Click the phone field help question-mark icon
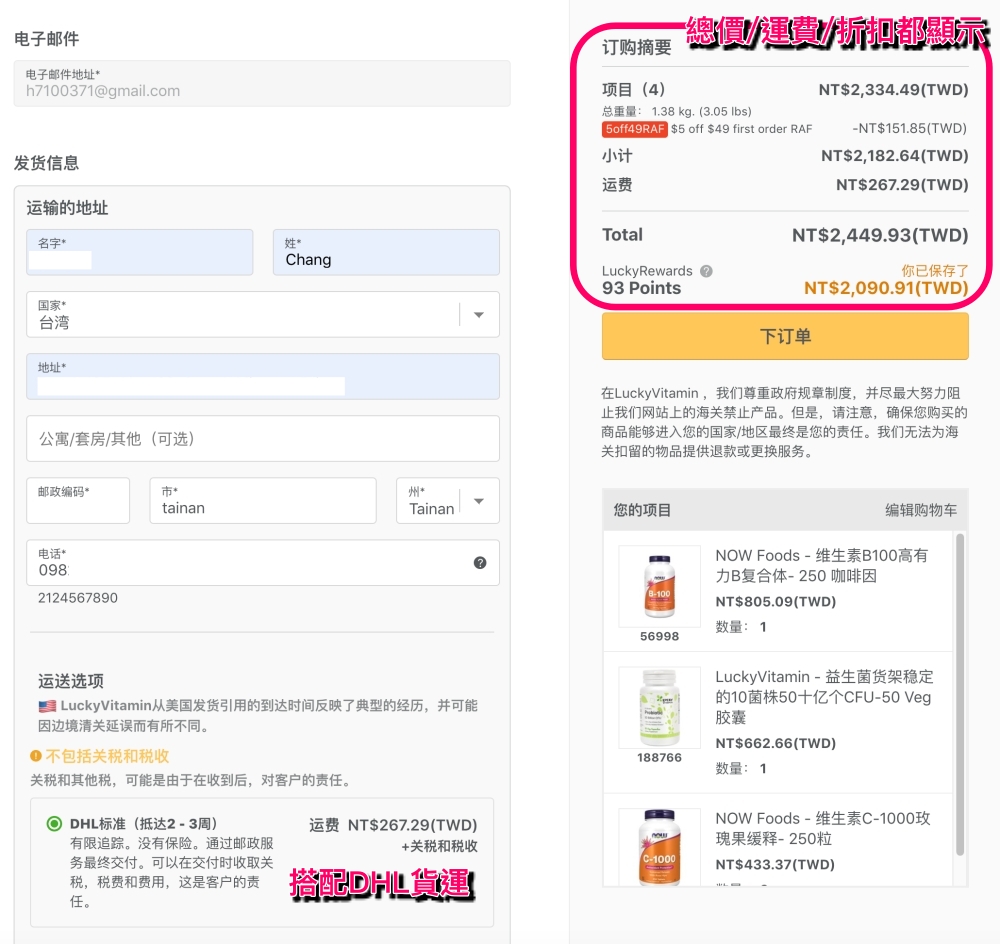Image resolution: width=1000 pixels, height=944 pixels. click(x=480, y=563)
